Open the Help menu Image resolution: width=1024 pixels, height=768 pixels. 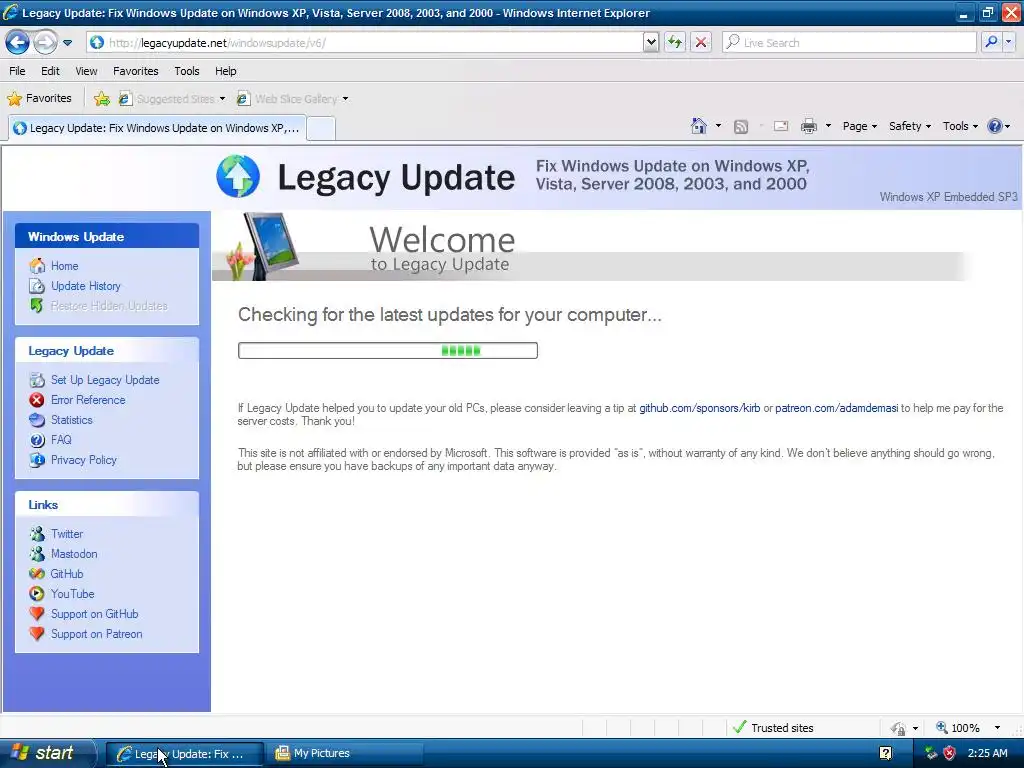(226, 71)
